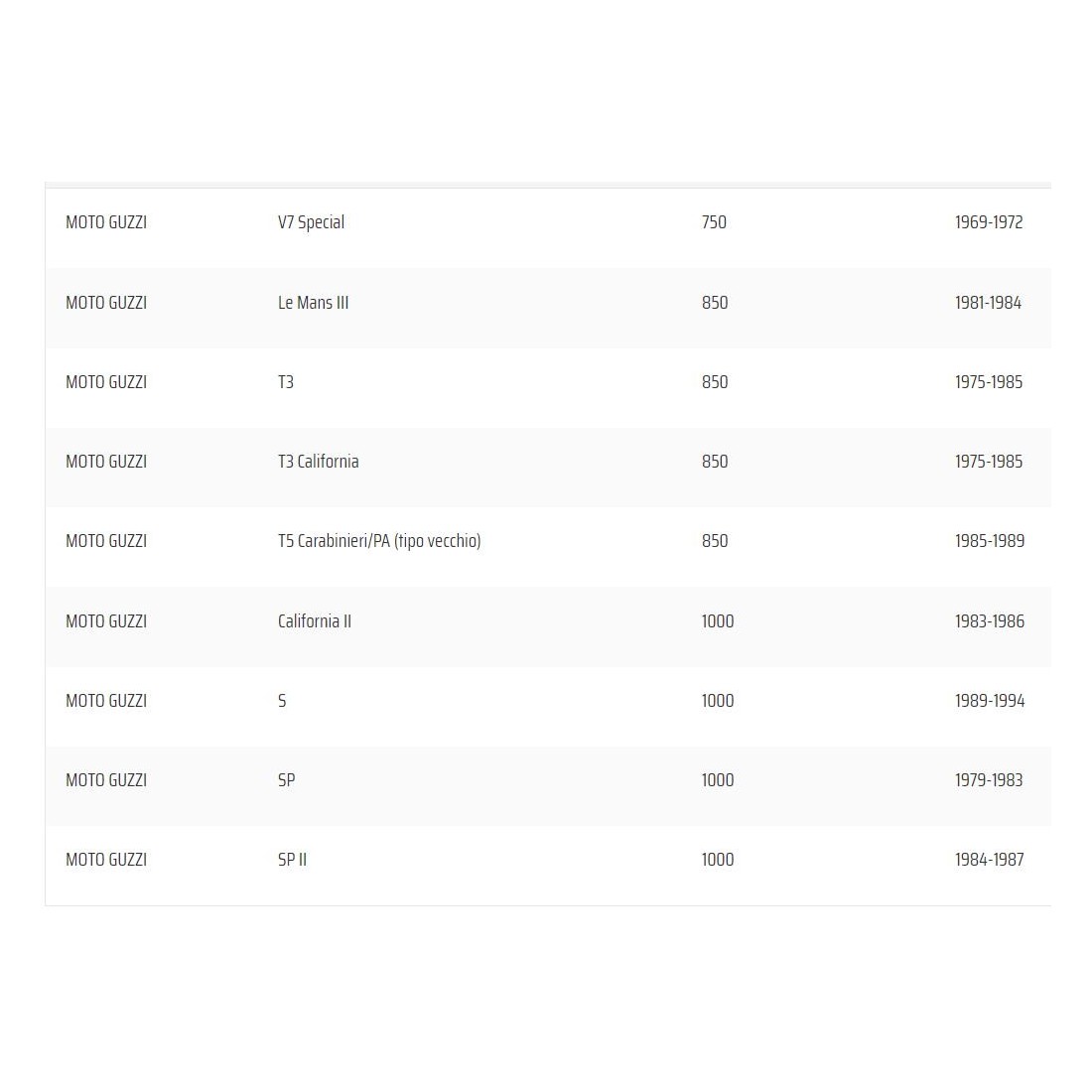Click the 1000 value in the SP II row
The height and width of the screenshot is (1092, 1092).
(717, 860)
